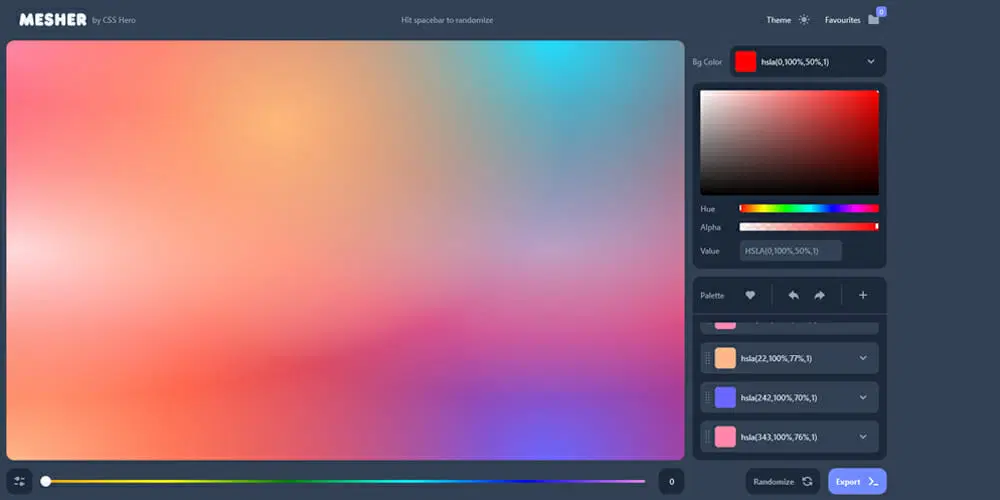Click the Export button

coord(857,482)
